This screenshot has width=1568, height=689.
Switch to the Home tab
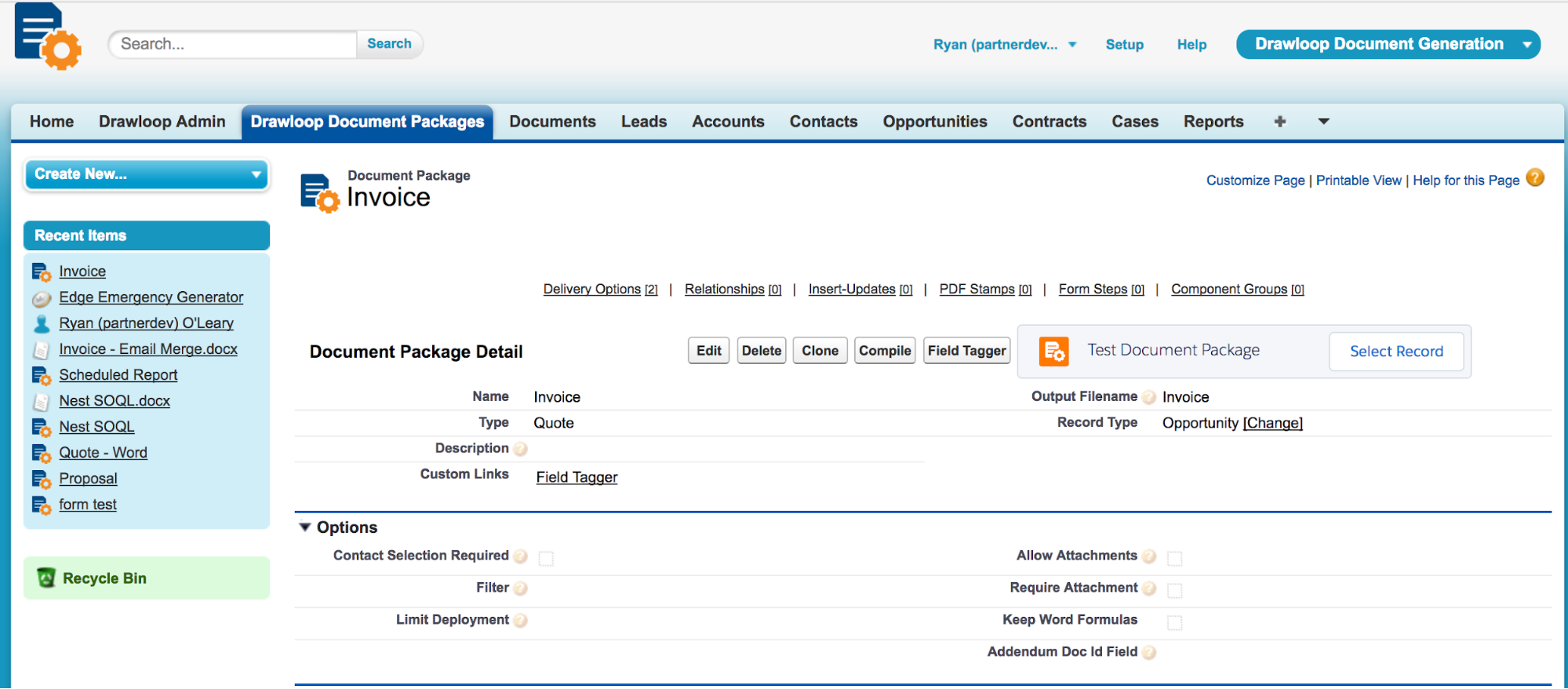coord(52,122)
